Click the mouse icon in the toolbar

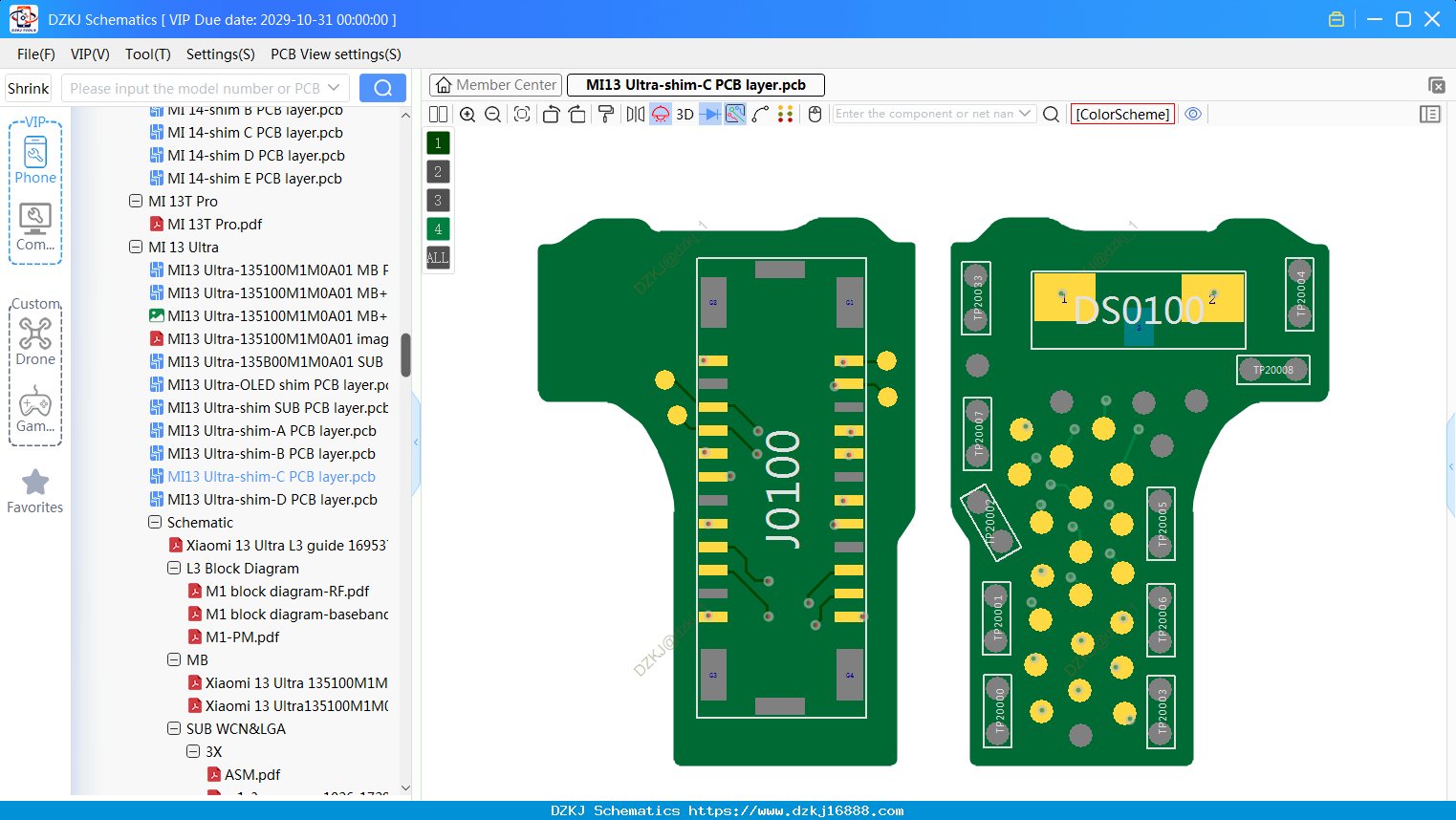click(815, 115)
